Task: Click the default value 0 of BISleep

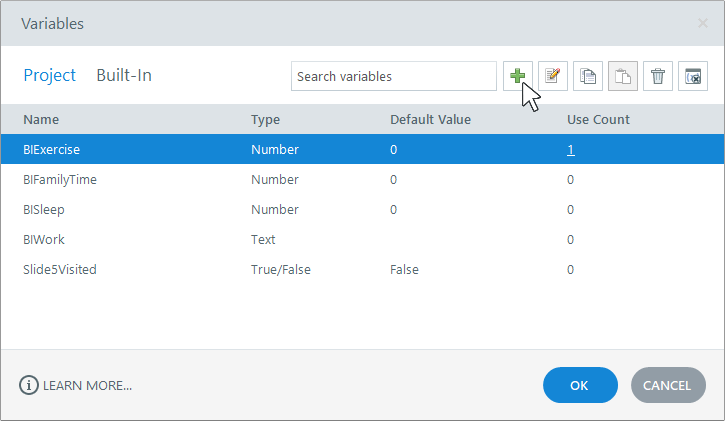Action: [x=393, y=209]
